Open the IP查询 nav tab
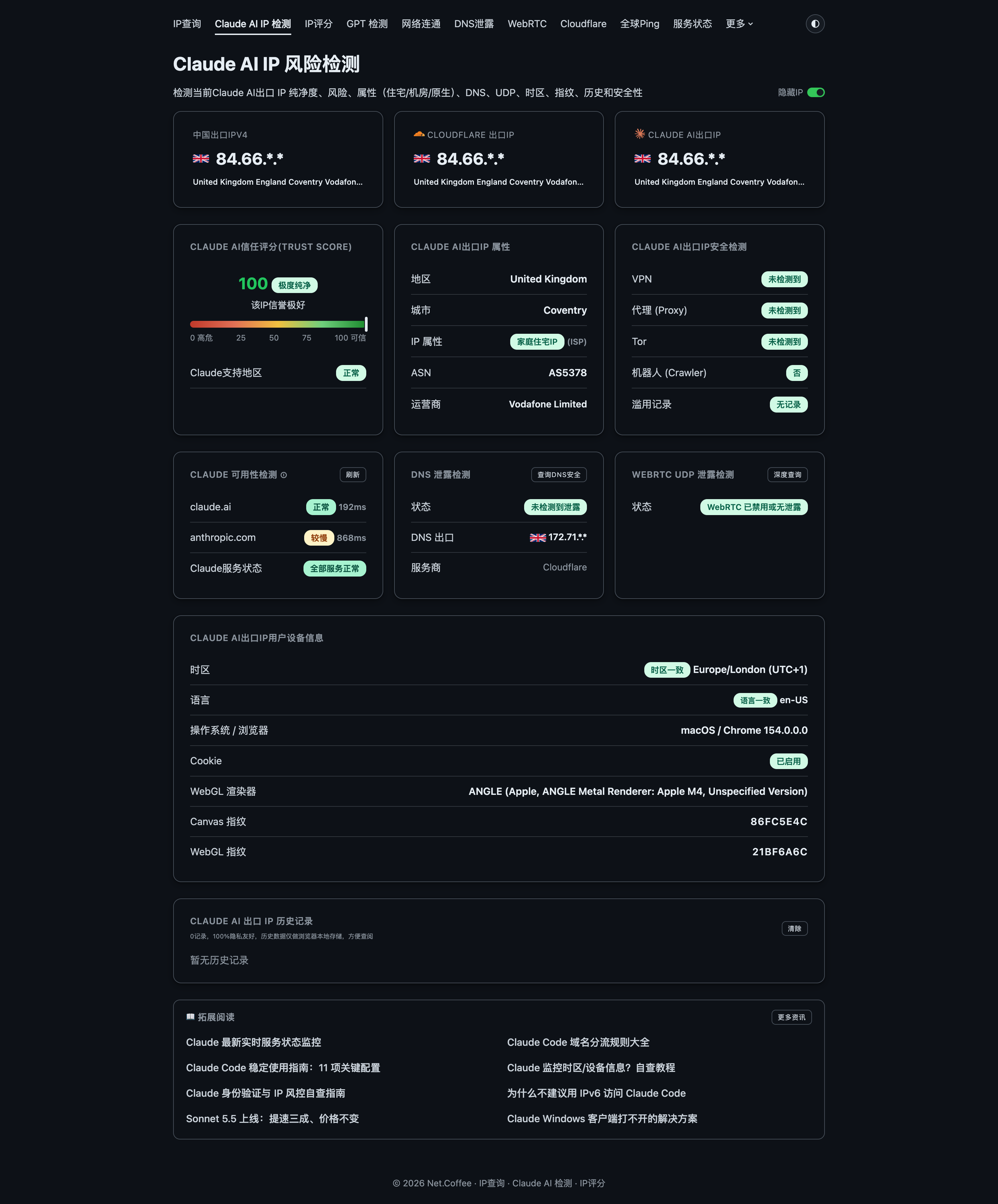 187,23
